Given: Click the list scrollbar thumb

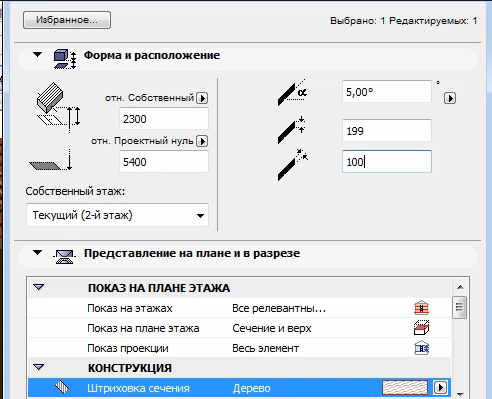Looking at the screenshot, I should click(x=460, y=307).
